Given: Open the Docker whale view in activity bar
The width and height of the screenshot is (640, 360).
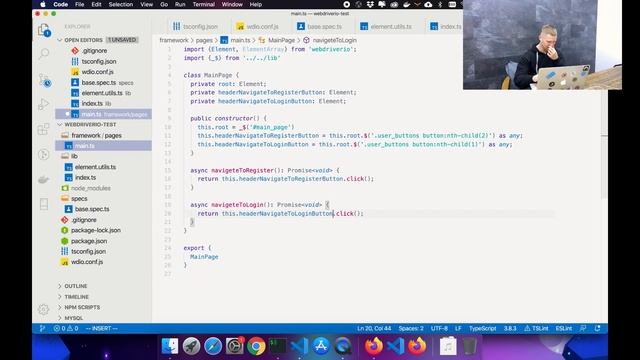Looking at the screenshot, I should tap(44, 179).
